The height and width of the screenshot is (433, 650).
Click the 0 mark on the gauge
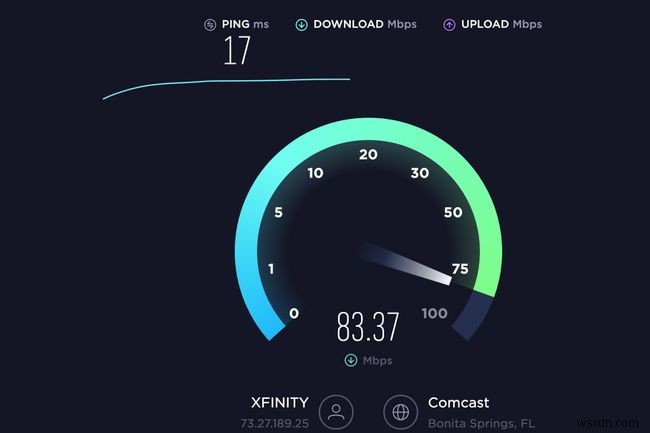point(294,313)
